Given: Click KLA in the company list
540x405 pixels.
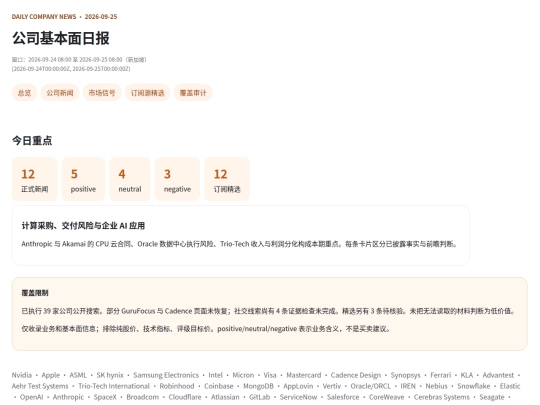Looking at the screenshot, I should 467,375.
